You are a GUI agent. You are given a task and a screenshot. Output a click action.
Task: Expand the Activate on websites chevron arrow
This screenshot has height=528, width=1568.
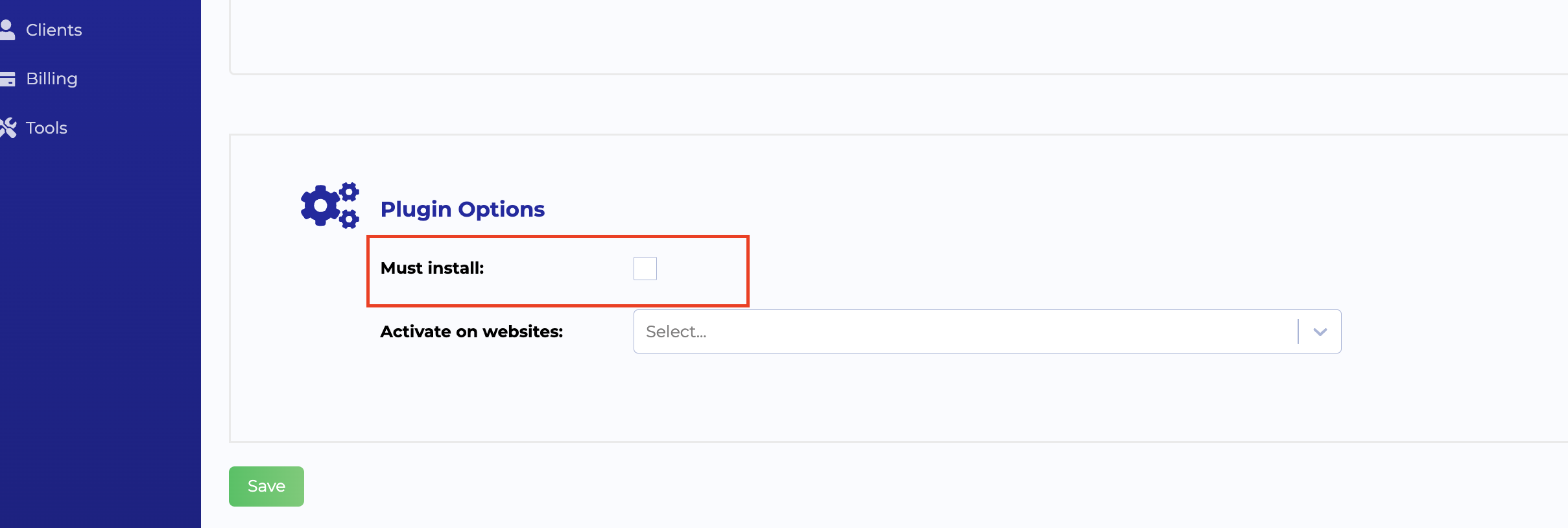pyautogui.click(x=1320, y=331)
